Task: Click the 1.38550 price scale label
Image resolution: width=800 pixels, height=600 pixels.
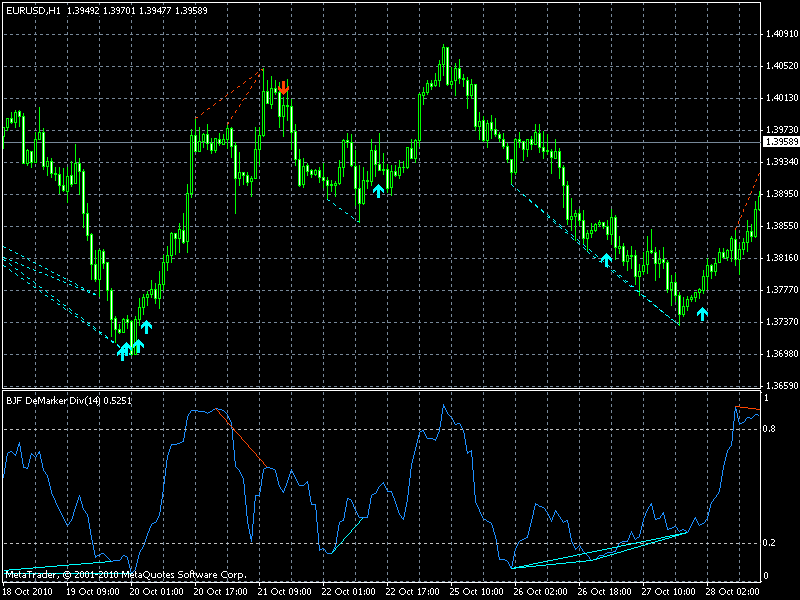Action: point(782,226)
